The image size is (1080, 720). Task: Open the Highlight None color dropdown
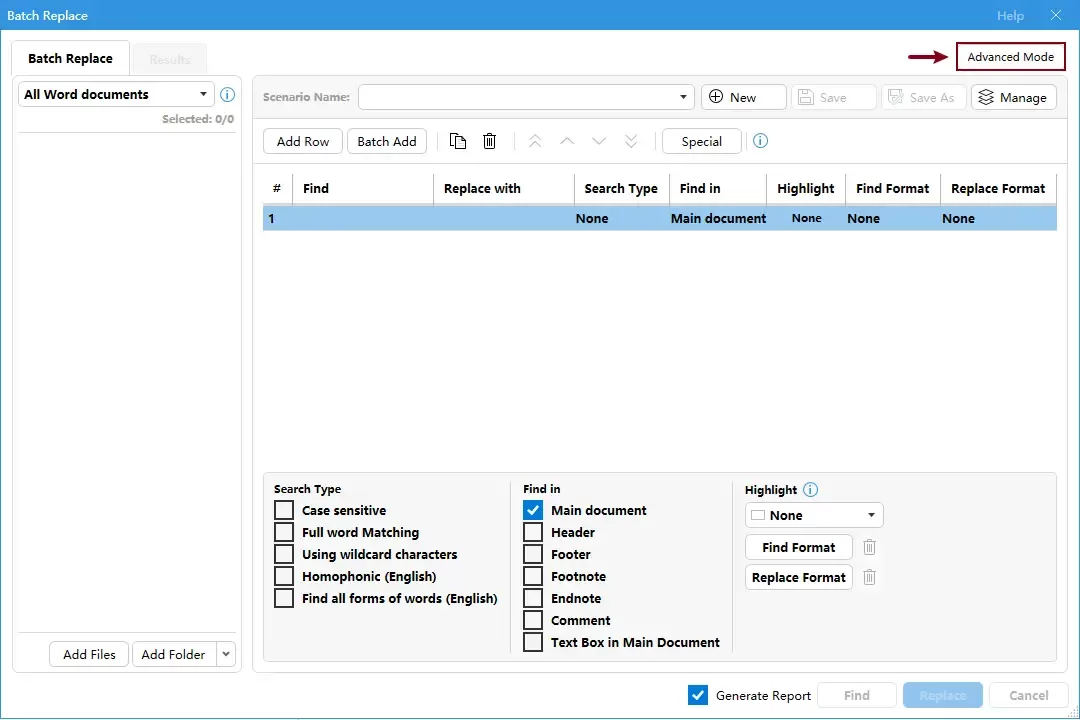click(x=814, y=515)
